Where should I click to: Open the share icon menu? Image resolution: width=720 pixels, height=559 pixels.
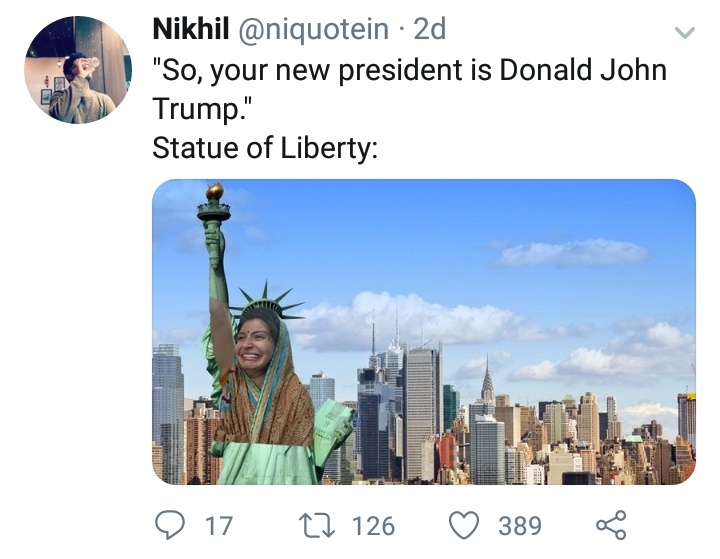pyautogui.click(x=611, y=525)
